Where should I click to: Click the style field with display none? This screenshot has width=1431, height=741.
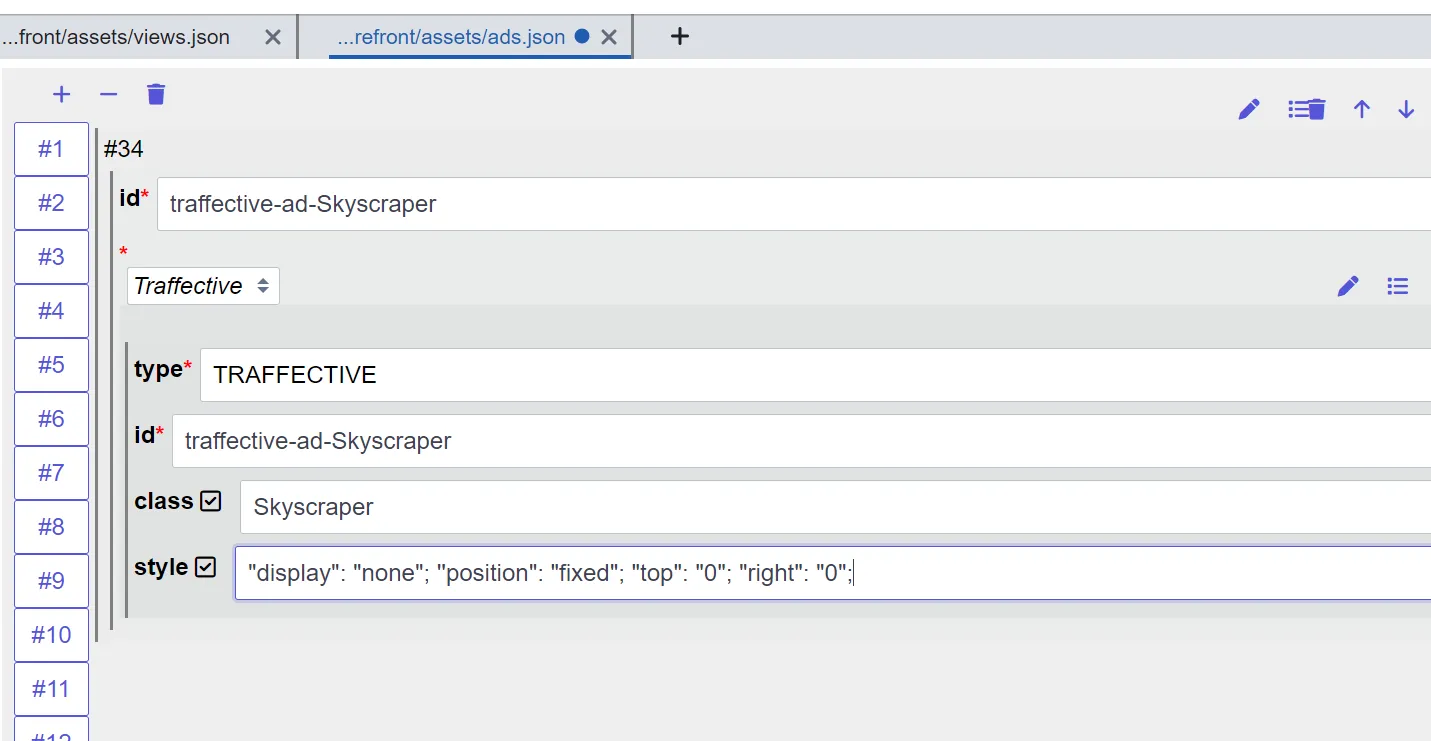click(x=833, y=573)
